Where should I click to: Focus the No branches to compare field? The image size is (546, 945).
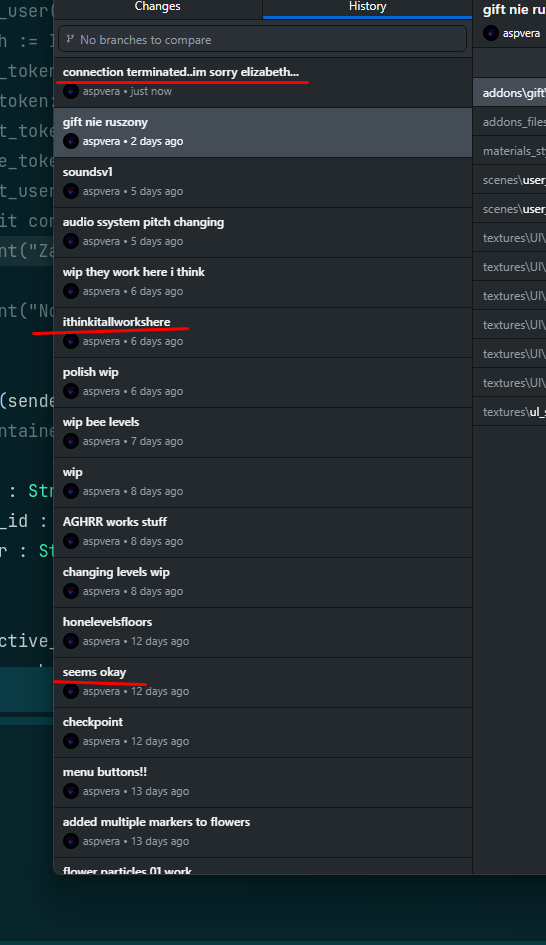(x=263, y=39)
